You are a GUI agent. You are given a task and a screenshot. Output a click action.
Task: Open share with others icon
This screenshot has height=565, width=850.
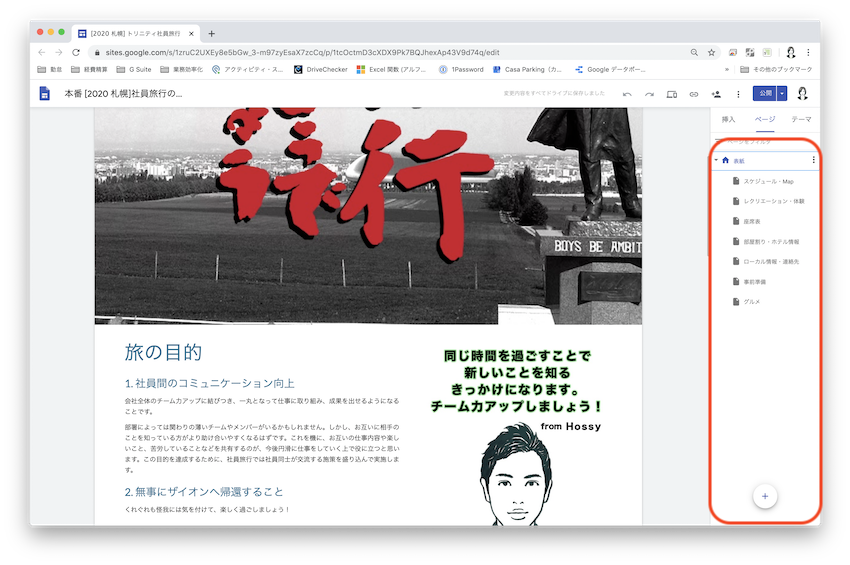coord(716,94)
